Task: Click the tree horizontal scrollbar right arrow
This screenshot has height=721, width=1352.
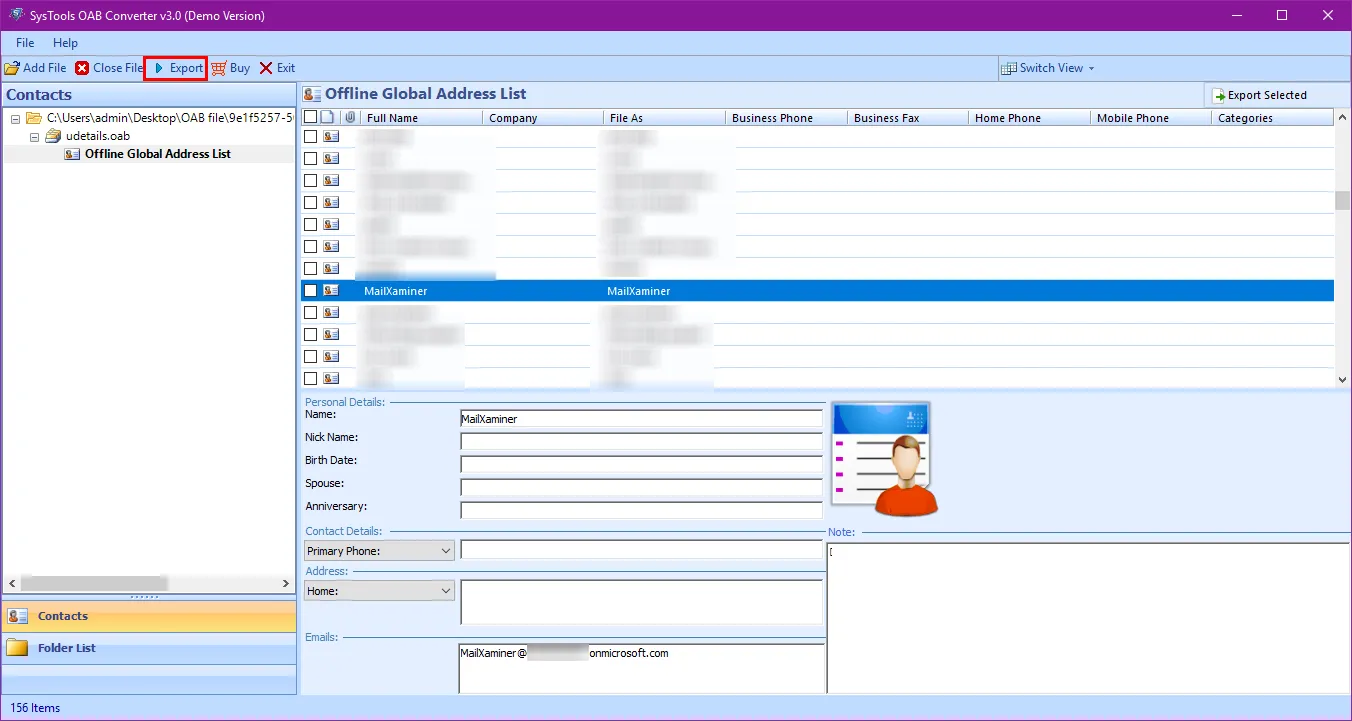Action: click(286, 583)
